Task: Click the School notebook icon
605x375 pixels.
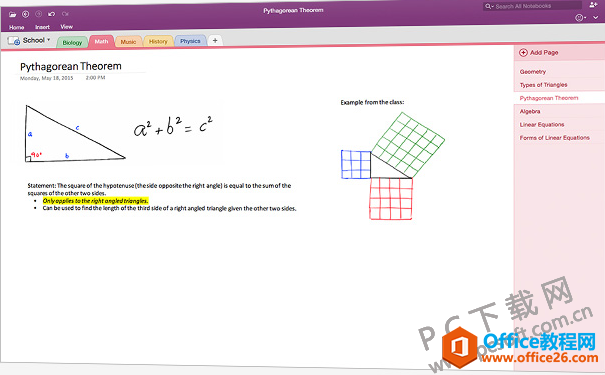Action: click(x=14, y=41)
